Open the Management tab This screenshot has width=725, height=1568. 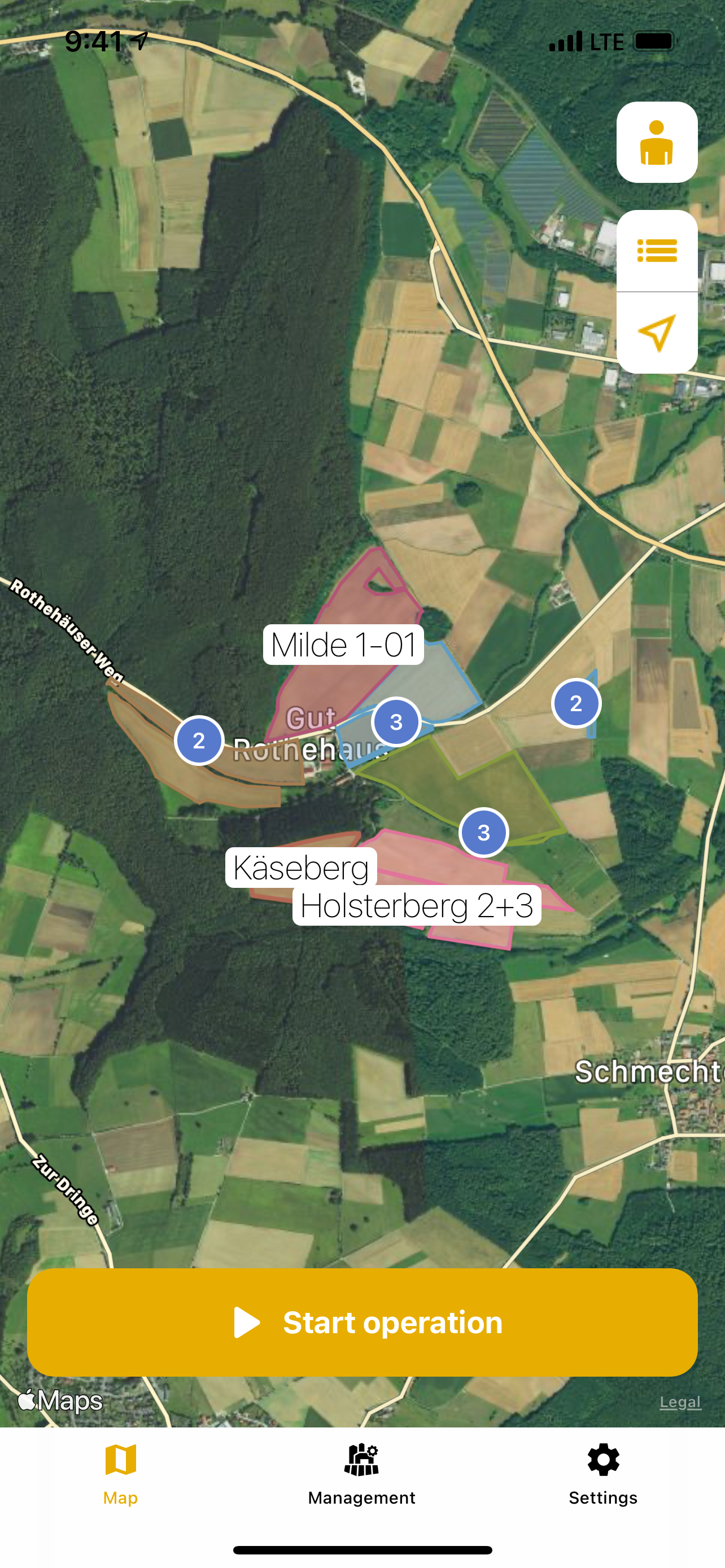pyautogui.click(x=361, y=1474)
